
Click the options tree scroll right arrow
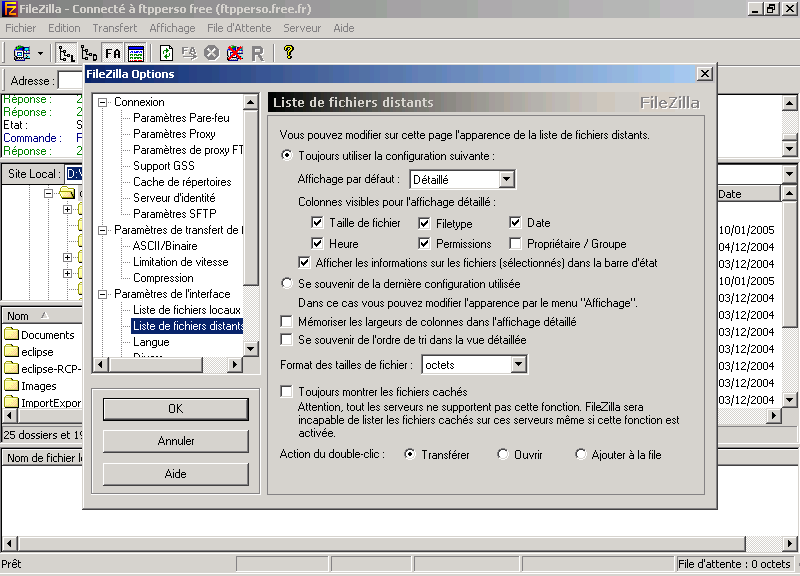click(x=234, y=364)
